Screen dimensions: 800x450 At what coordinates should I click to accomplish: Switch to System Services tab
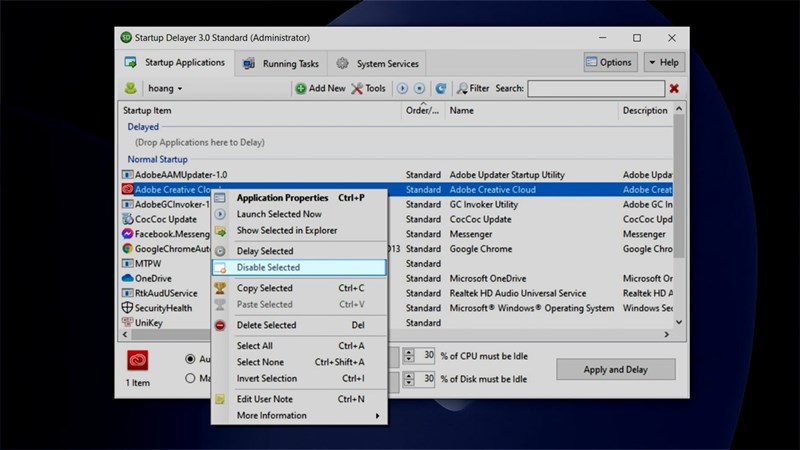click(377, 64)
